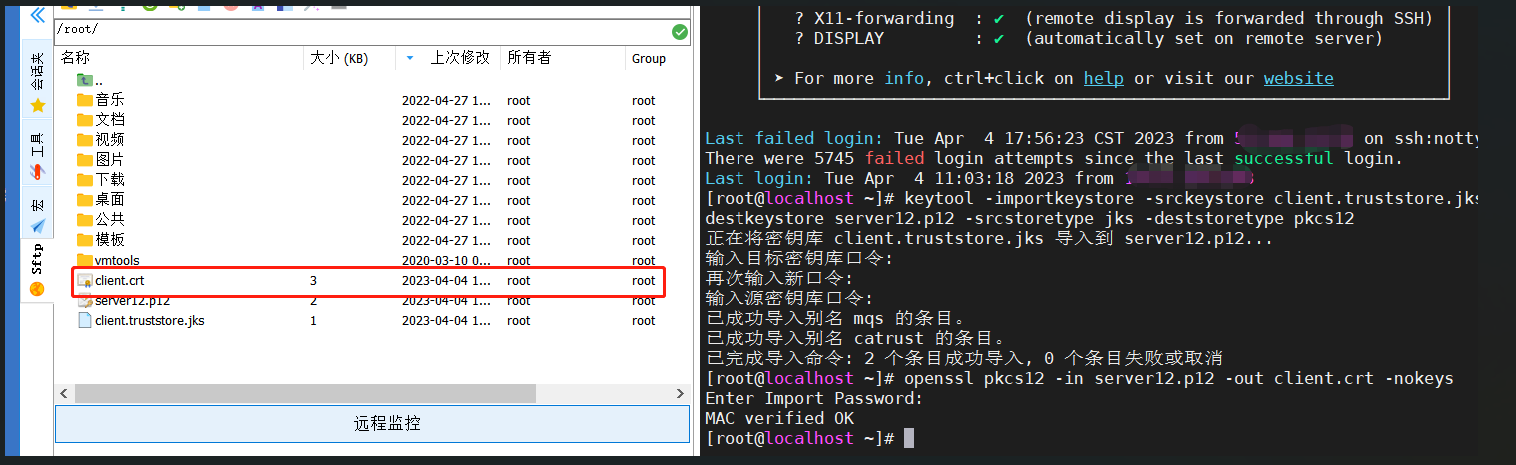Switch to the Sftp side tab
This screenshot has width=1516, height=465.
pos(38,270)
